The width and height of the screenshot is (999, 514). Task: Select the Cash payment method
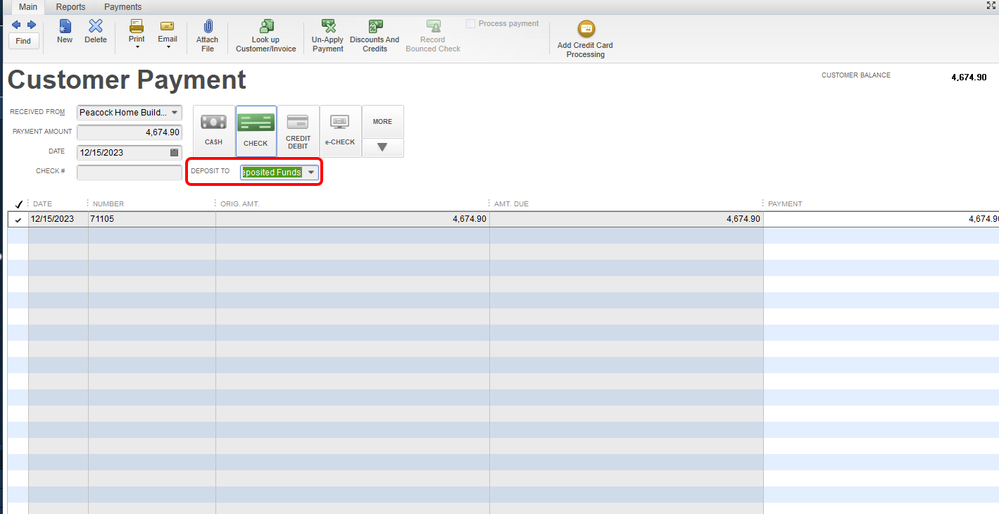[213, 131]
